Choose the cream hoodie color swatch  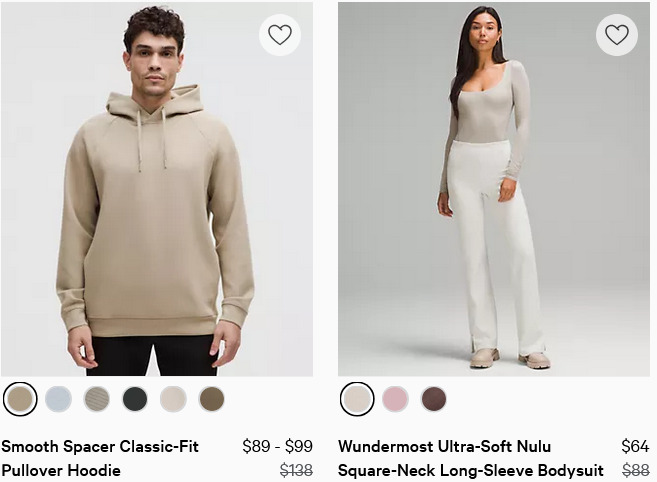173,399
